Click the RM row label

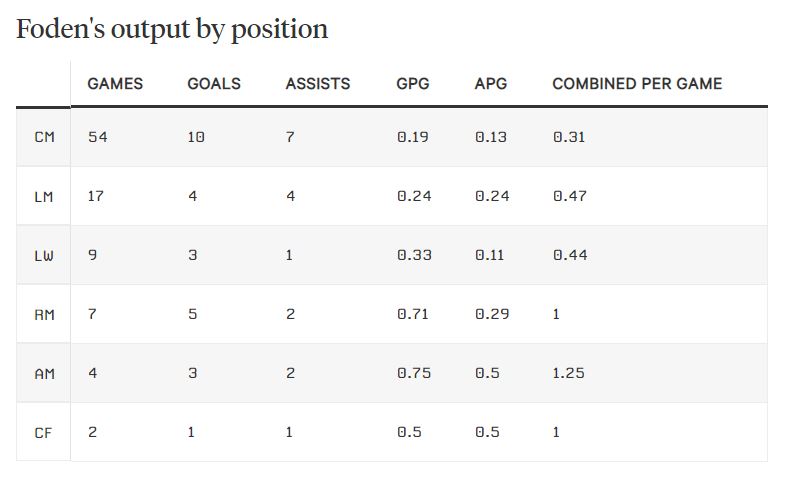(x=44, y=314)
